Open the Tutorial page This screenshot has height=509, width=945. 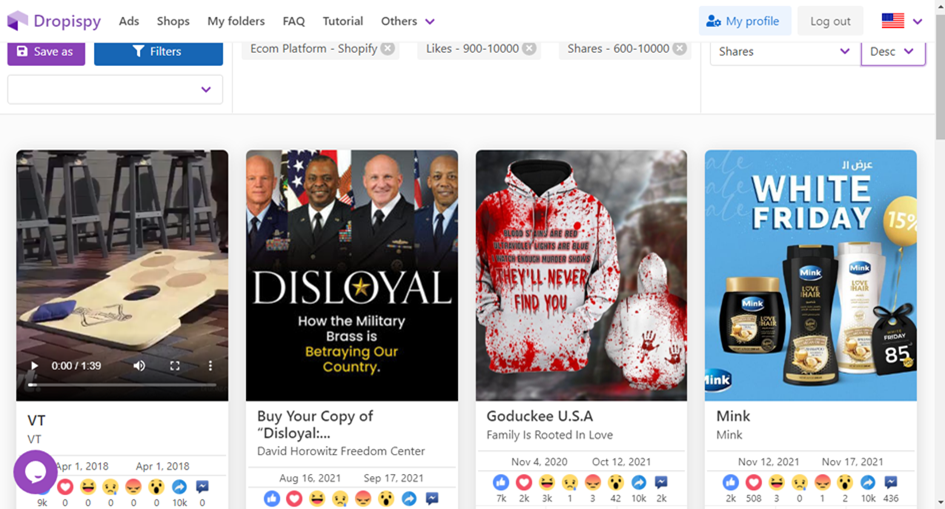click(x=343, y=21)
